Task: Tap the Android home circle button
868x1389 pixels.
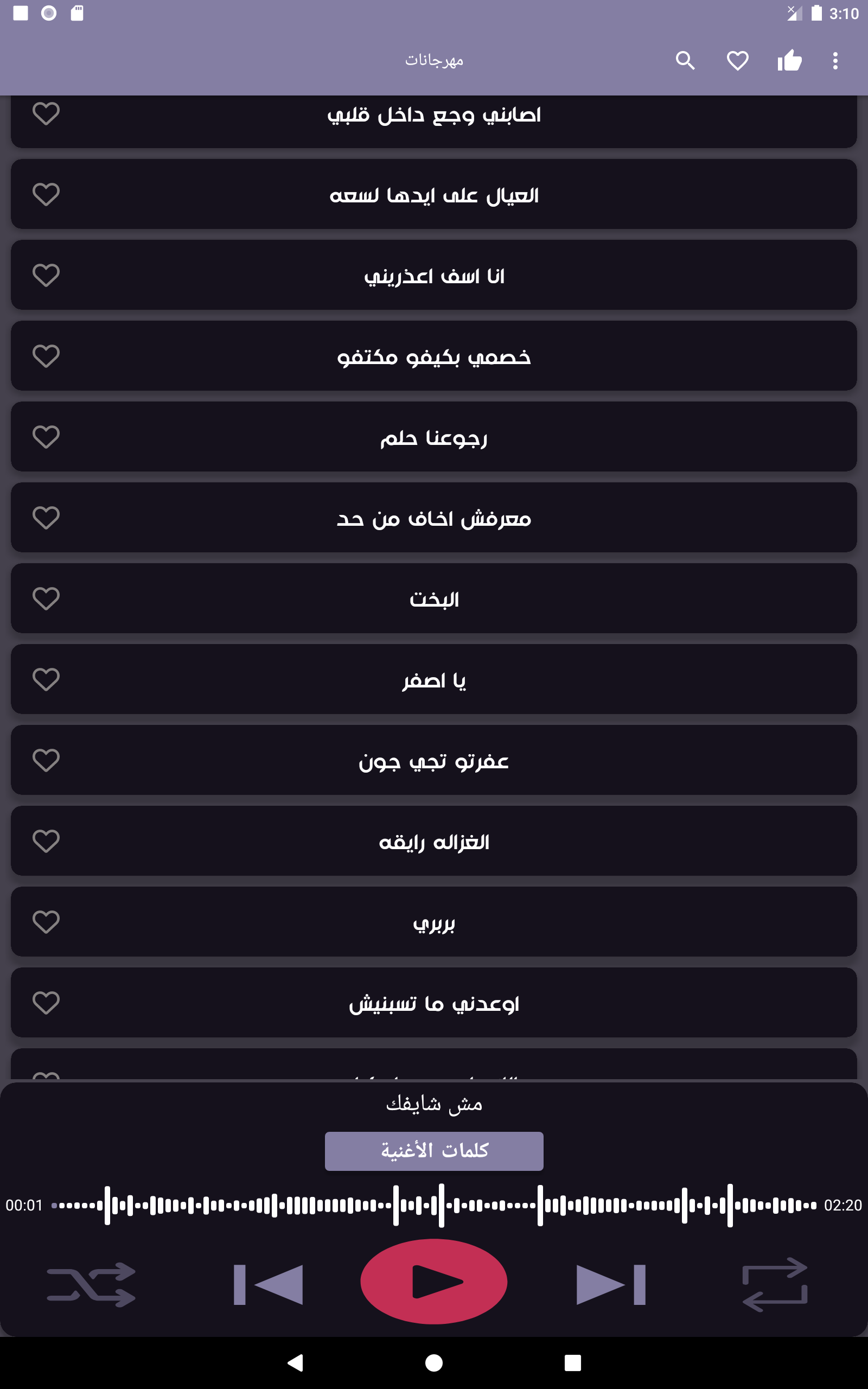Action: (434, 1362)
